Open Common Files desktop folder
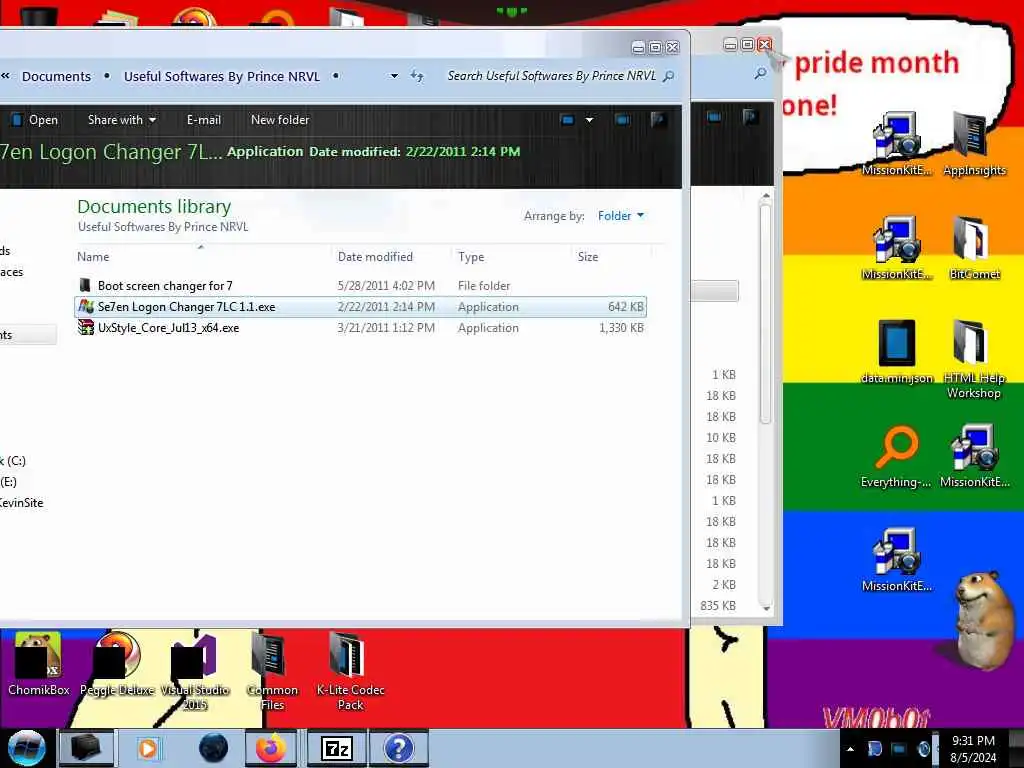The image size is (1024, 768). [x=272, y=671]
